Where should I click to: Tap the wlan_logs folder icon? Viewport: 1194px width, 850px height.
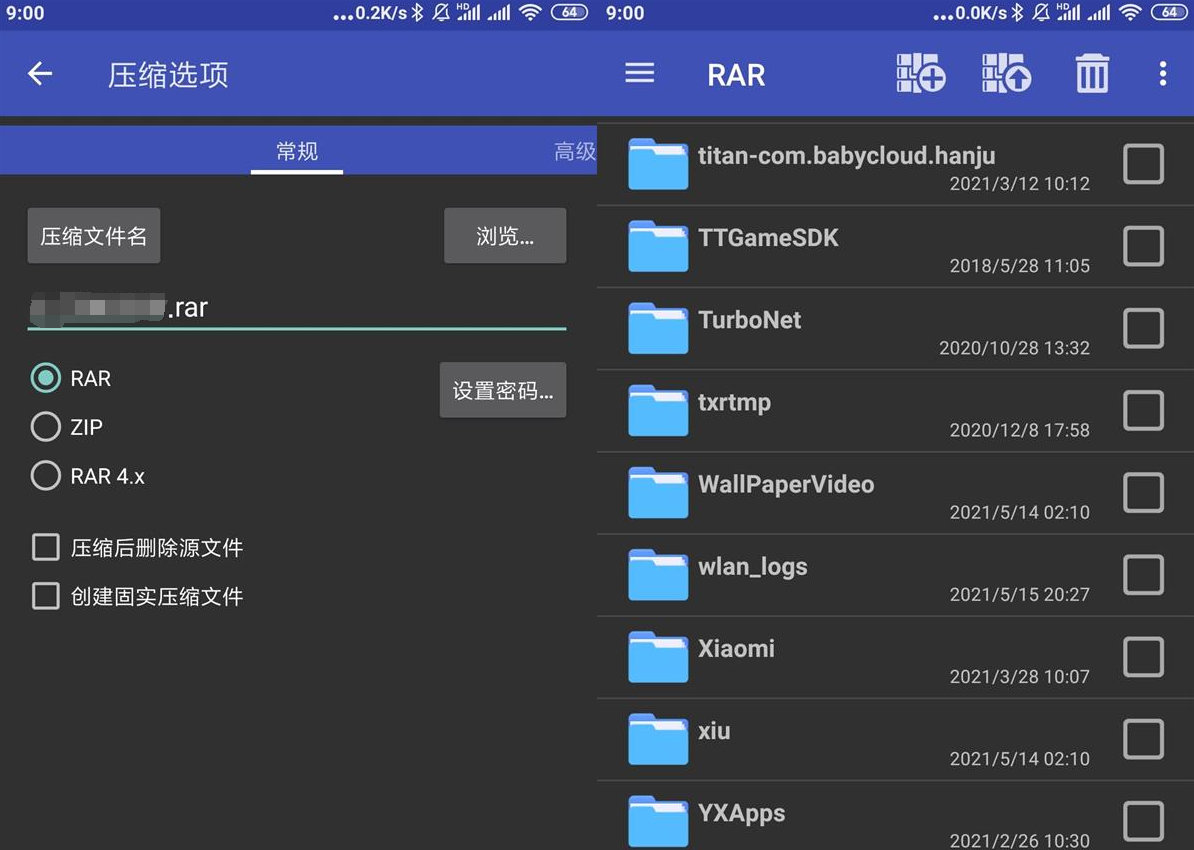click(658, 575)
